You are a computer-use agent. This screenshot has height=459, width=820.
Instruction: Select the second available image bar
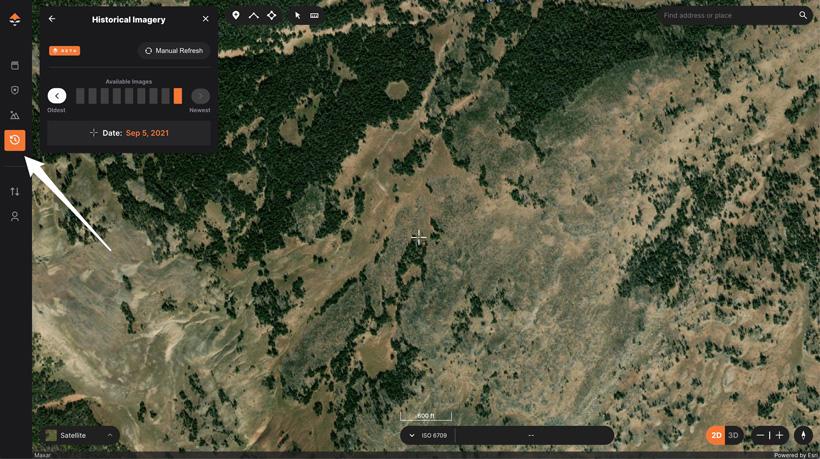coord(92,96)
